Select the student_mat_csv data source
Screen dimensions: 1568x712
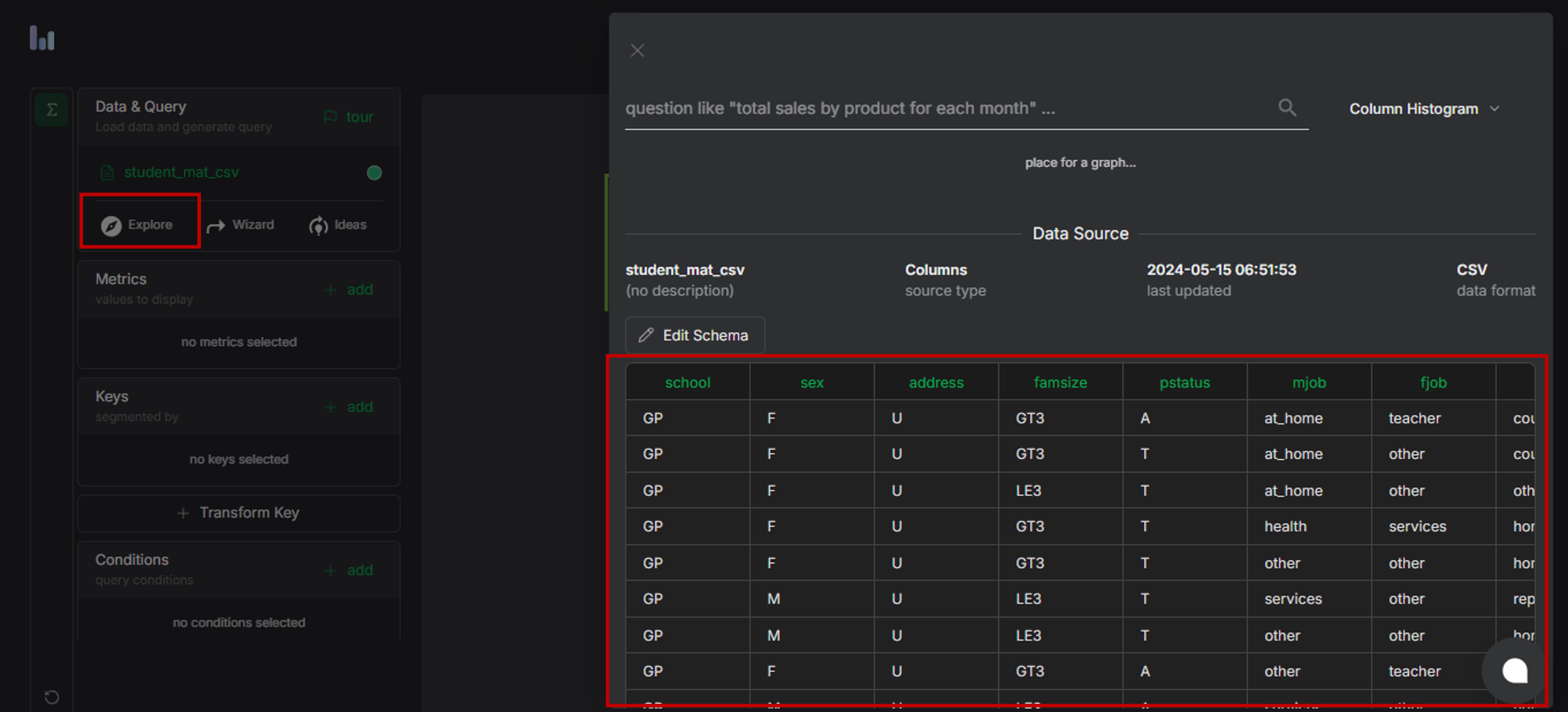181,172
